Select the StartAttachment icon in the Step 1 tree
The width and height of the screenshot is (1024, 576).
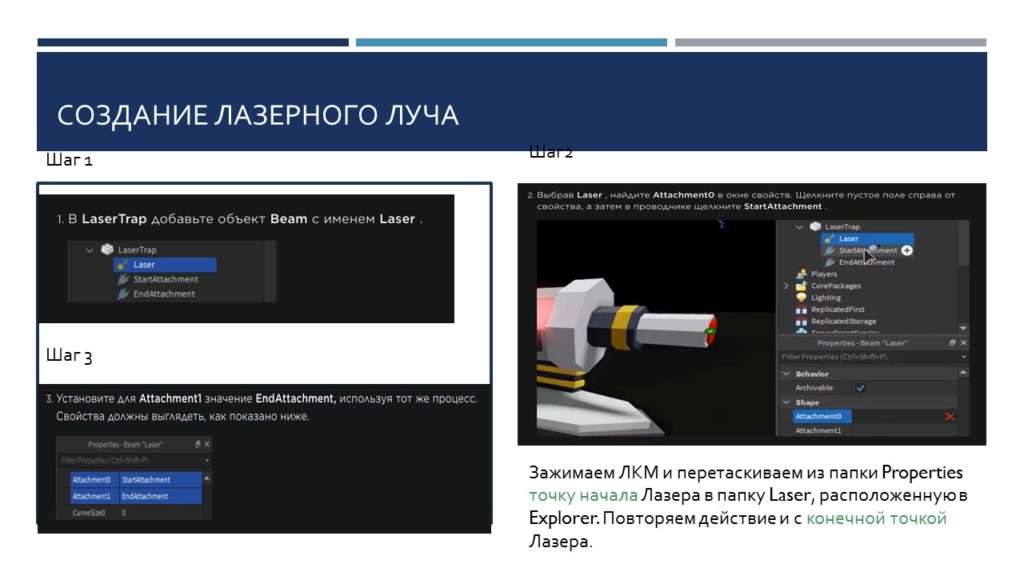[123, 280]
